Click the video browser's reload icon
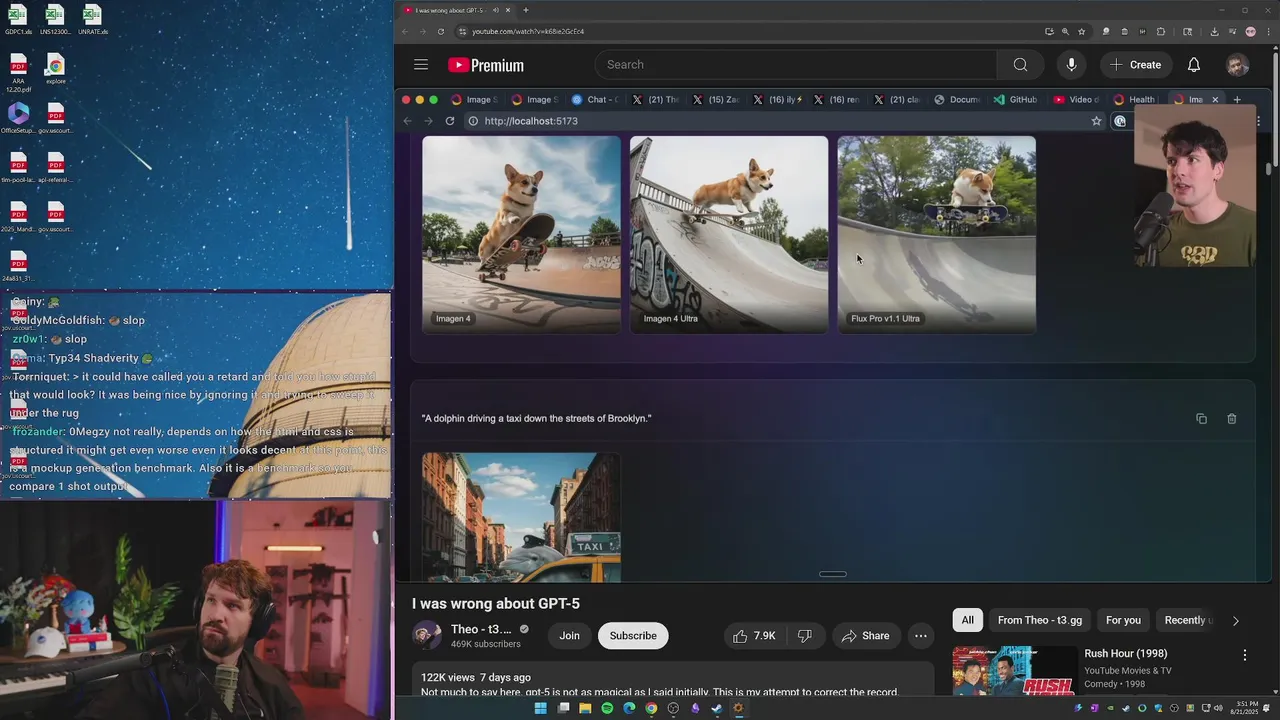Viewport: 1280px width, 720px height. coord(450,121)
